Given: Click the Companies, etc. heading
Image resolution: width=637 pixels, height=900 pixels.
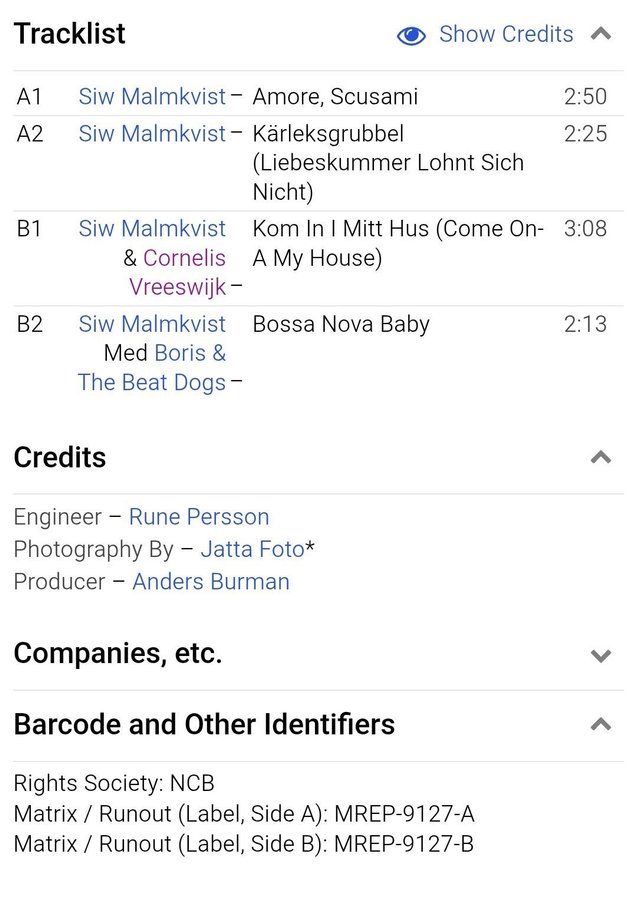Looking at the screenshot, I should point(118,654).
